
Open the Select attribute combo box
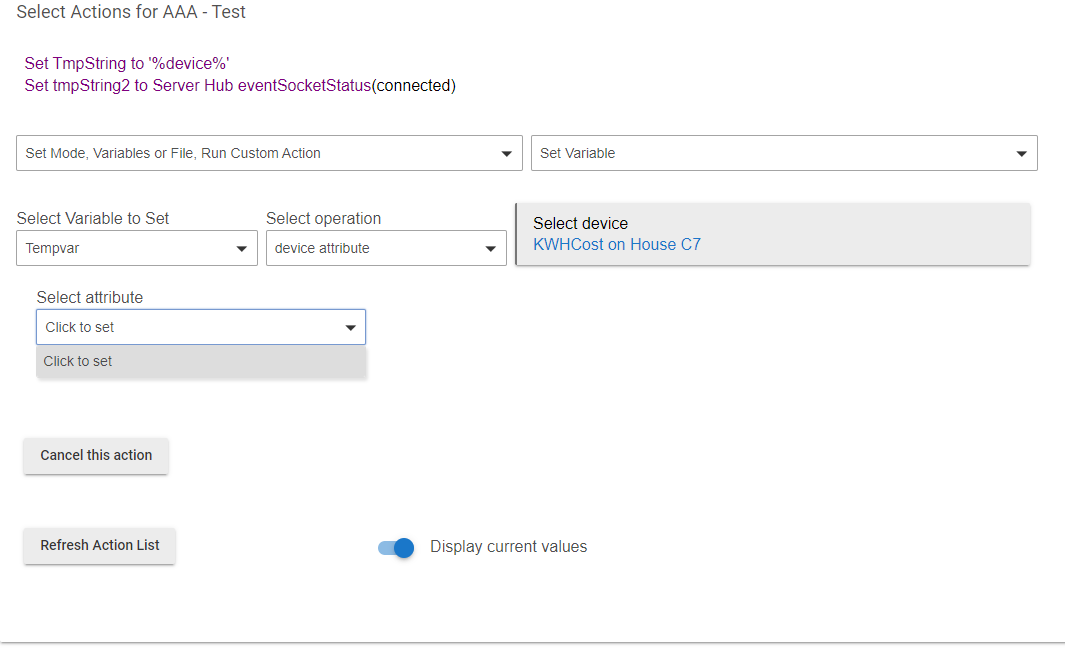(201, 327)
